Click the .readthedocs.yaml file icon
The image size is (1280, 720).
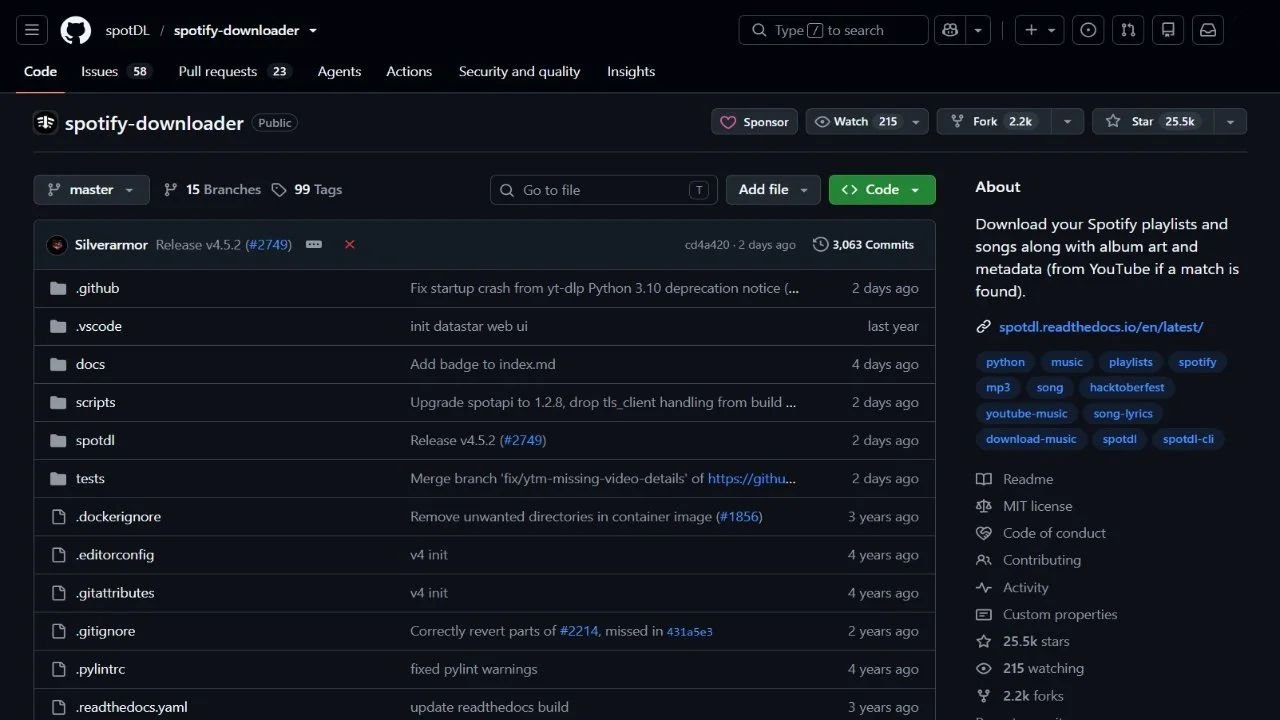tap(58, 707)
